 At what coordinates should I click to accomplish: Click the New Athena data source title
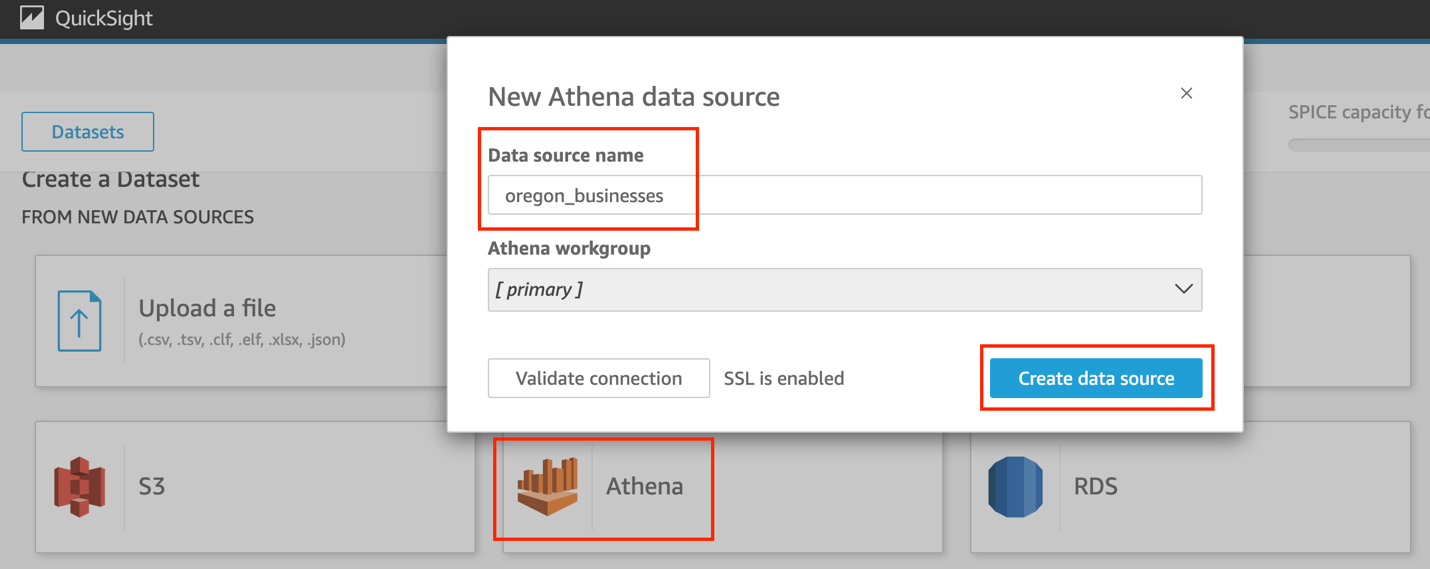click(x=634, y=96)
